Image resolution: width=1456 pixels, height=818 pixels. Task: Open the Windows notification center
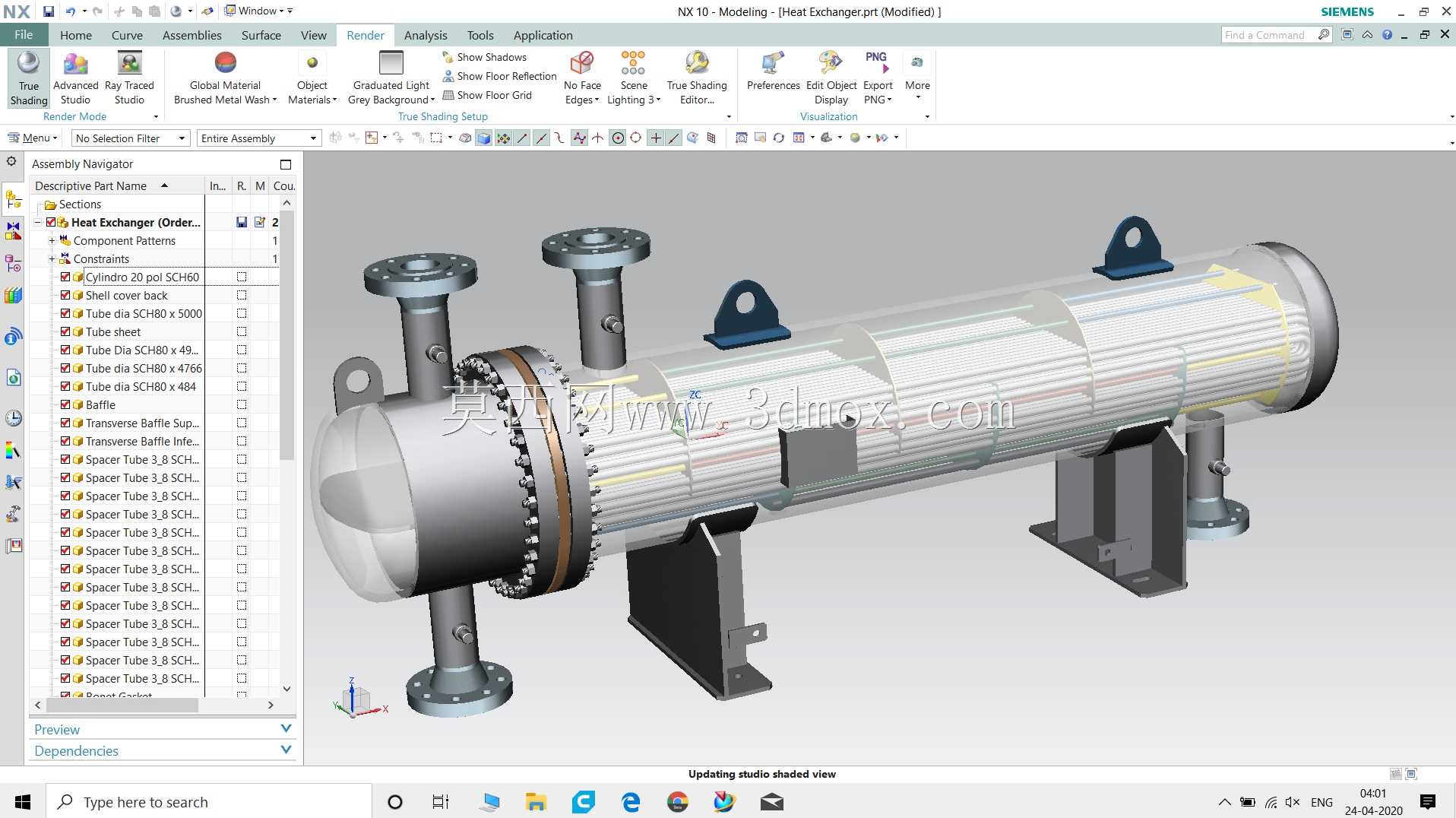[x=1428, y=802]
